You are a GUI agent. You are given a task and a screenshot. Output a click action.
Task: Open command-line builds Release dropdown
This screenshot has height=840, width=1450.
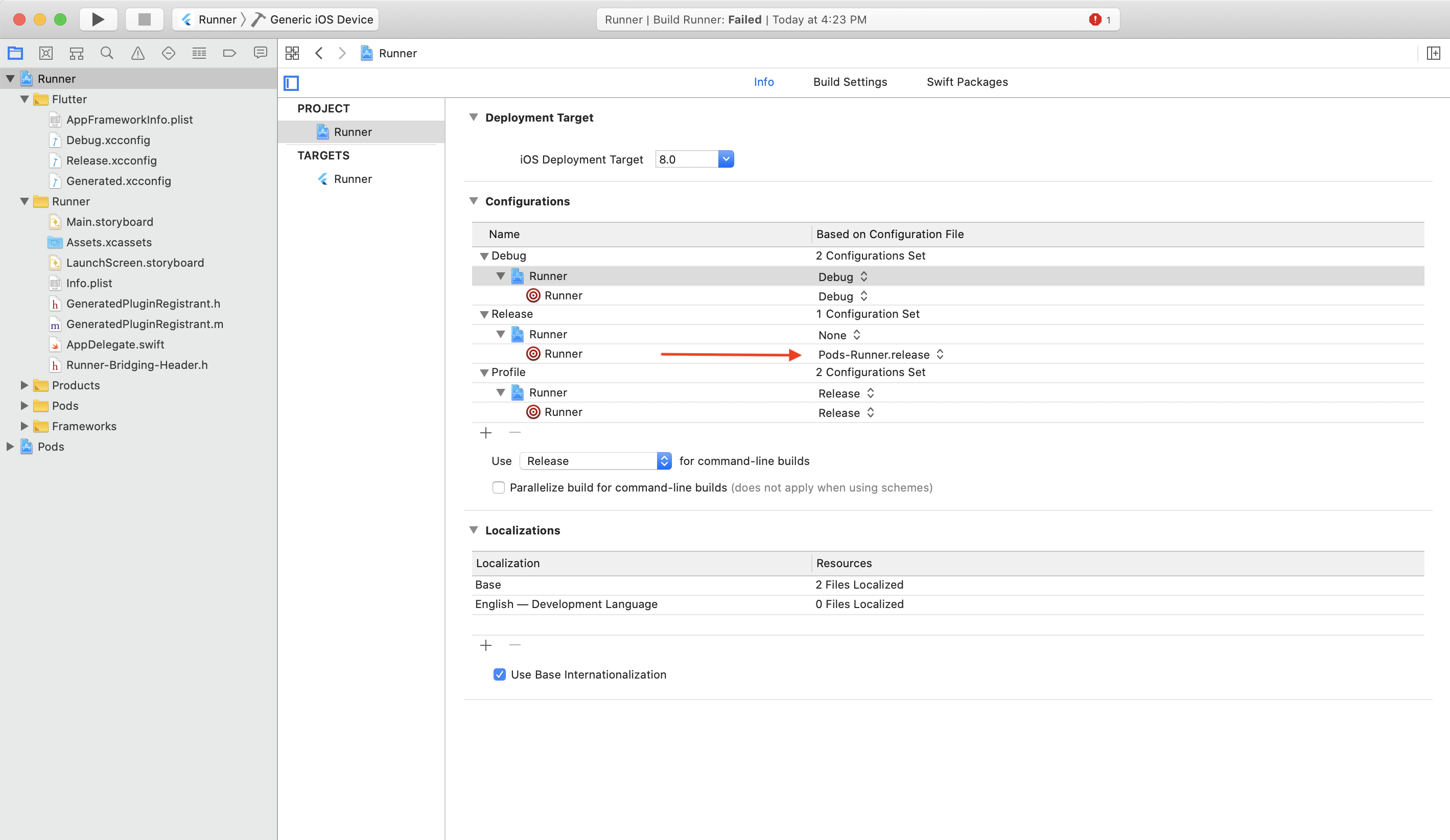pyautogui.click(x=596, y=461)
